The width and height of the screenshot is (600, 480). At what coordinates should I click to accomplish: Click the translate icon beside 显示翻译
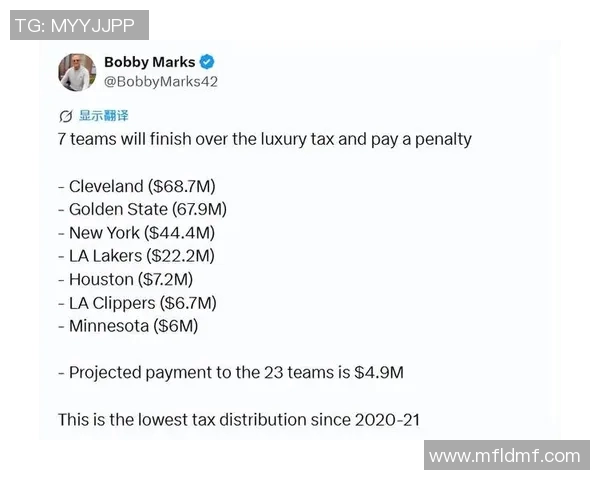(66, 116)
